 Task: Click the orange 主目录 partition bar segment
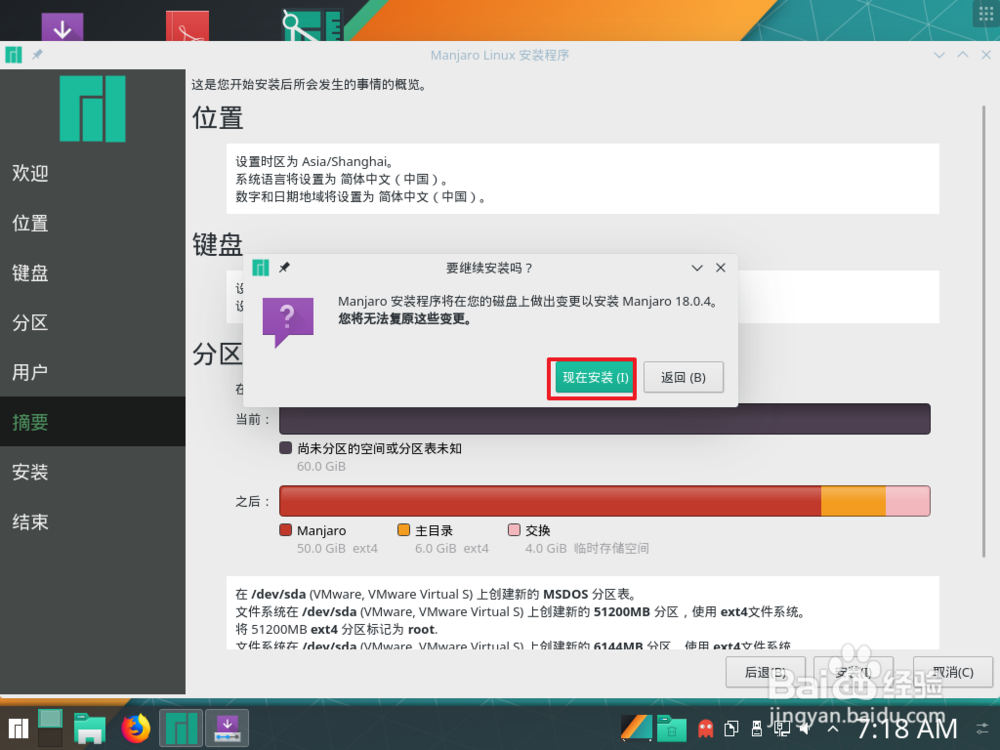(x=853, y=501)
